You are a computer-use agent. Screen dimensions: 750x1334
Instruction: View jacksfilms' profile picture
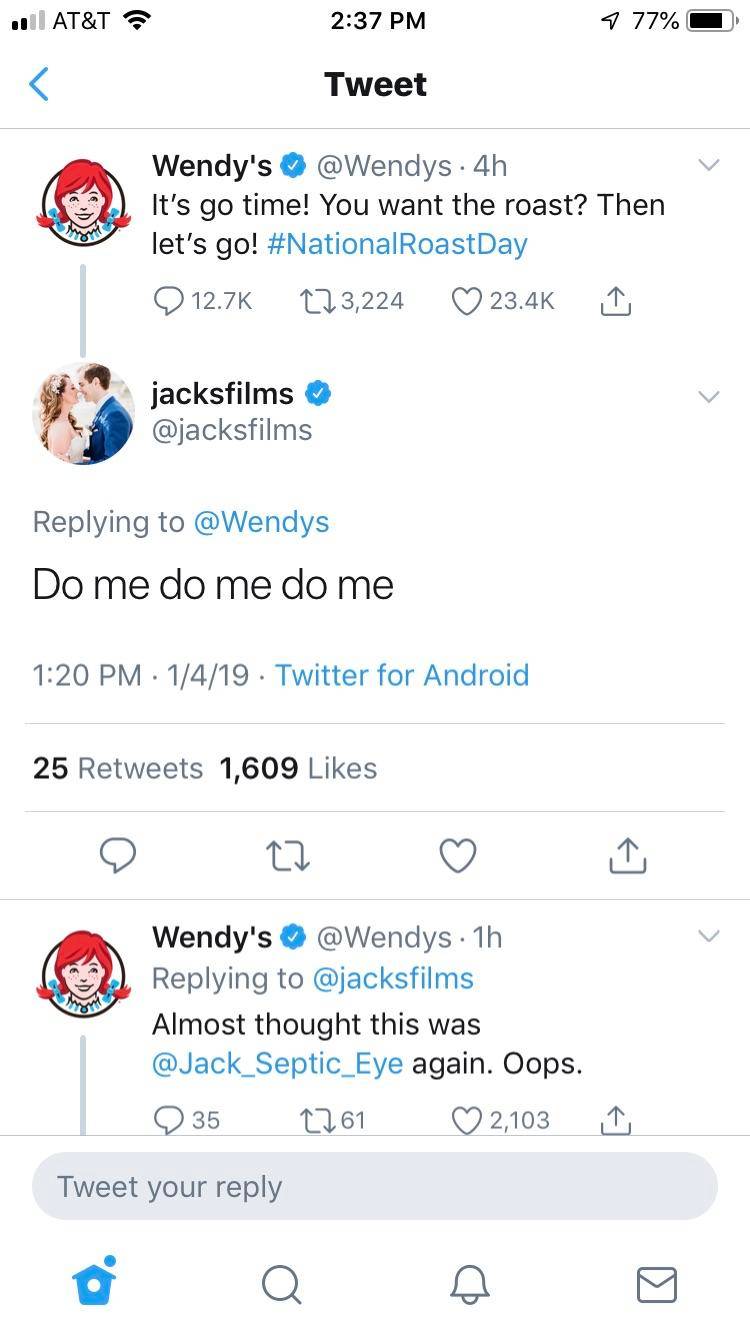[83, 414]
